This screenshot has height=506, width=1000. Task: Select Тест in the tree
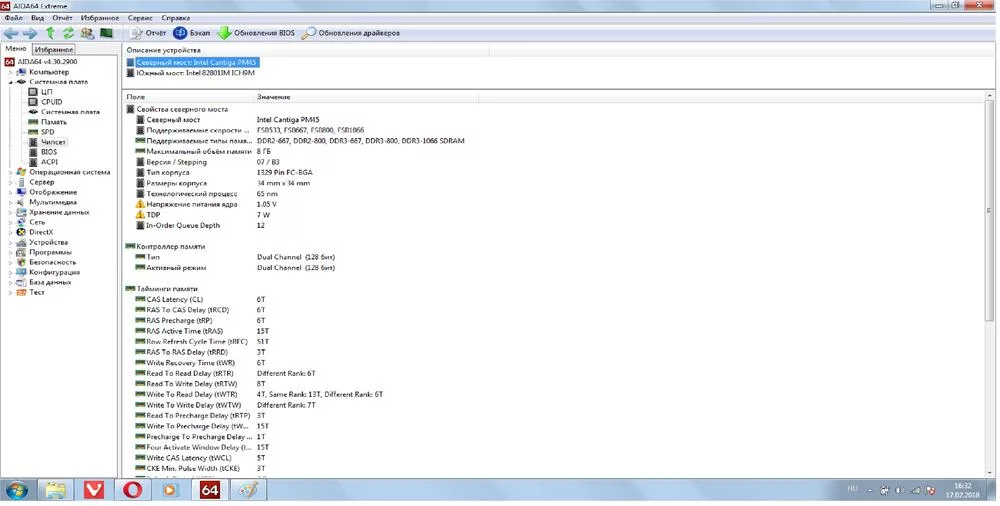[x=31, y=292]
